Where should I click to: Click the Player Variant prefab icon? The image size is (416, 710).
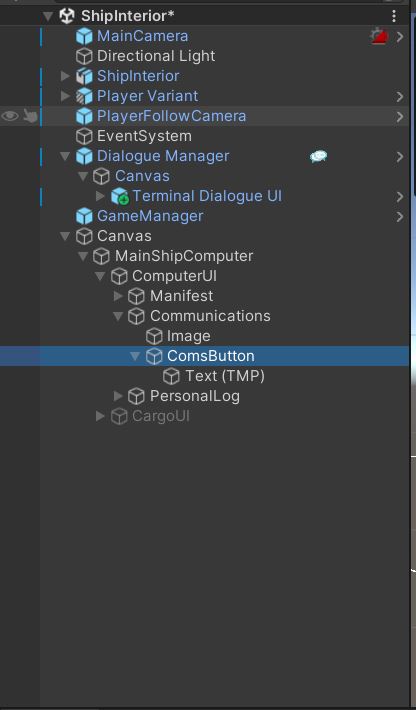click(x=84, y=96)
